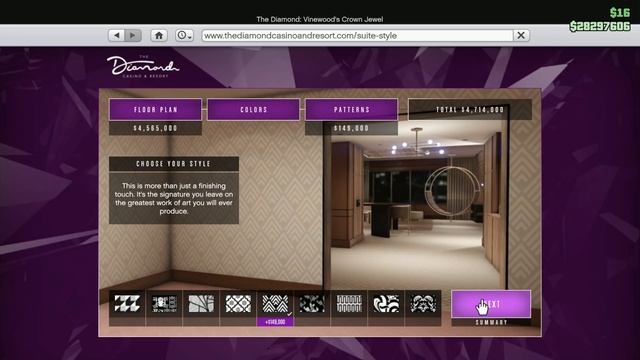Close the browser with the X button
The height and width of the screenshot is (360, 640).
tap(521, 36)
